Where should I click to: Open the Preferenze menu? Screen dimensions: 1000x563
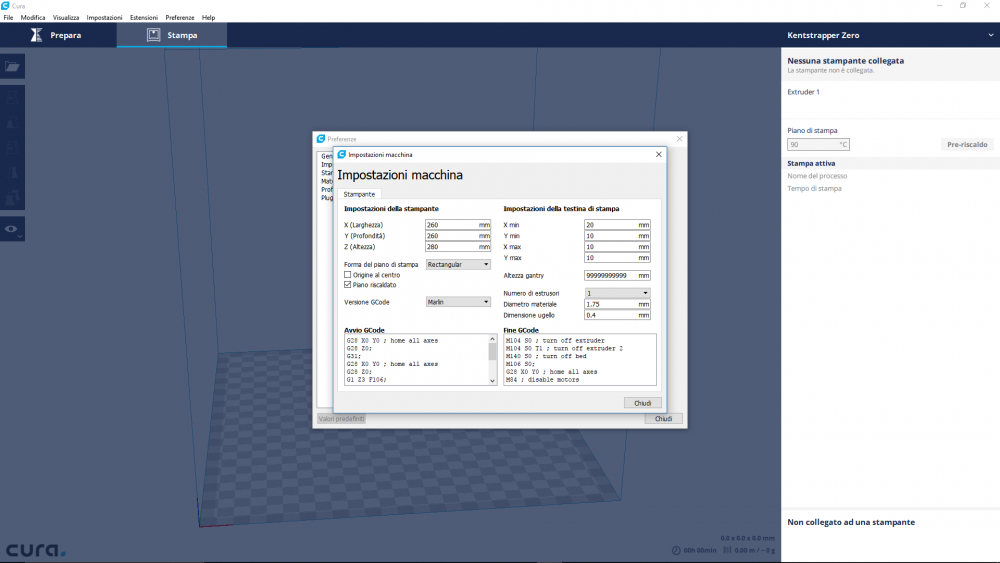pyautogui.click(x=180, y=18)
